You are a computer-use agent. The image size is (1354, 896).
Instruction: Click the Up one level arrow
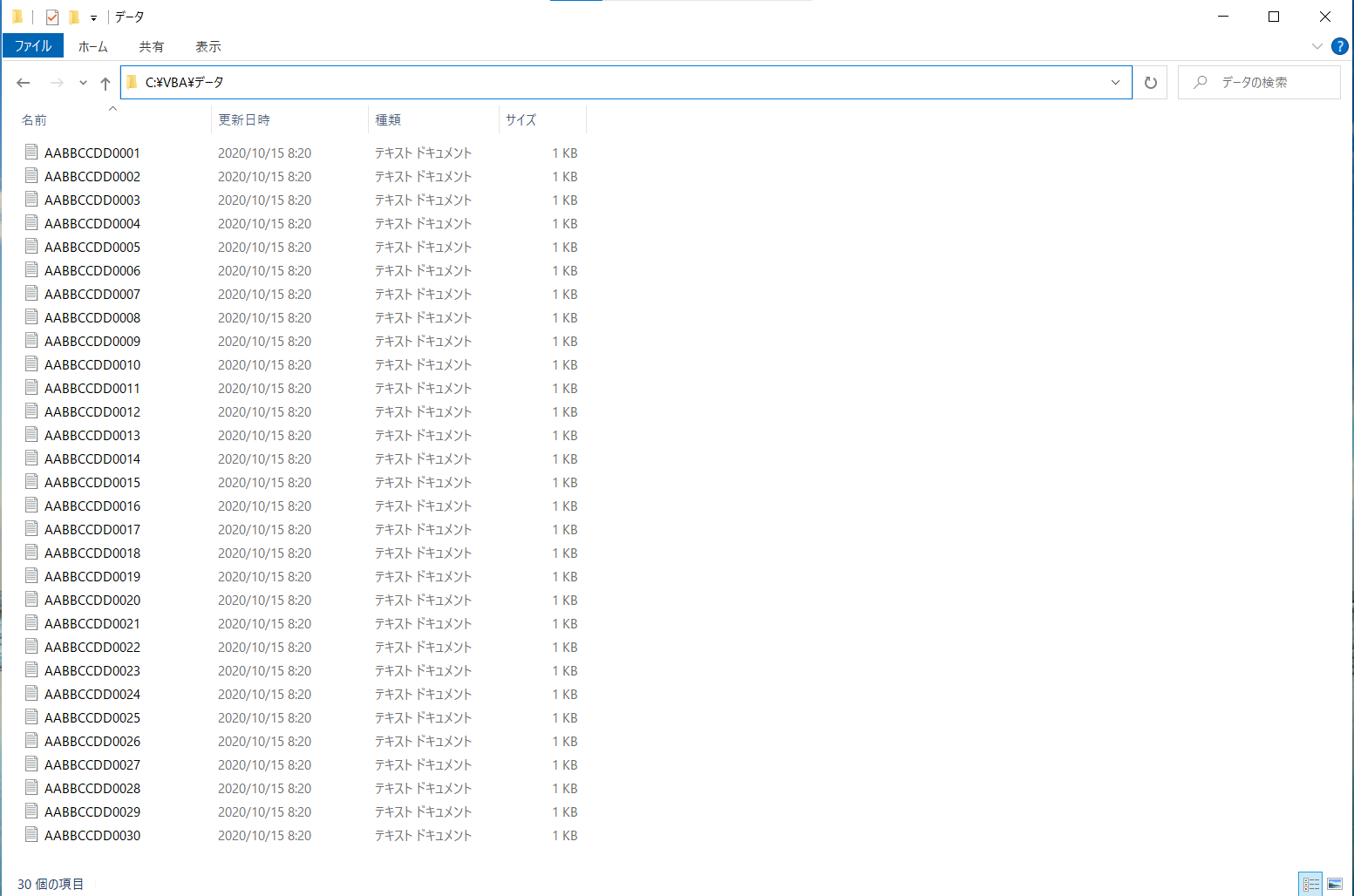[x=105, y=83]
